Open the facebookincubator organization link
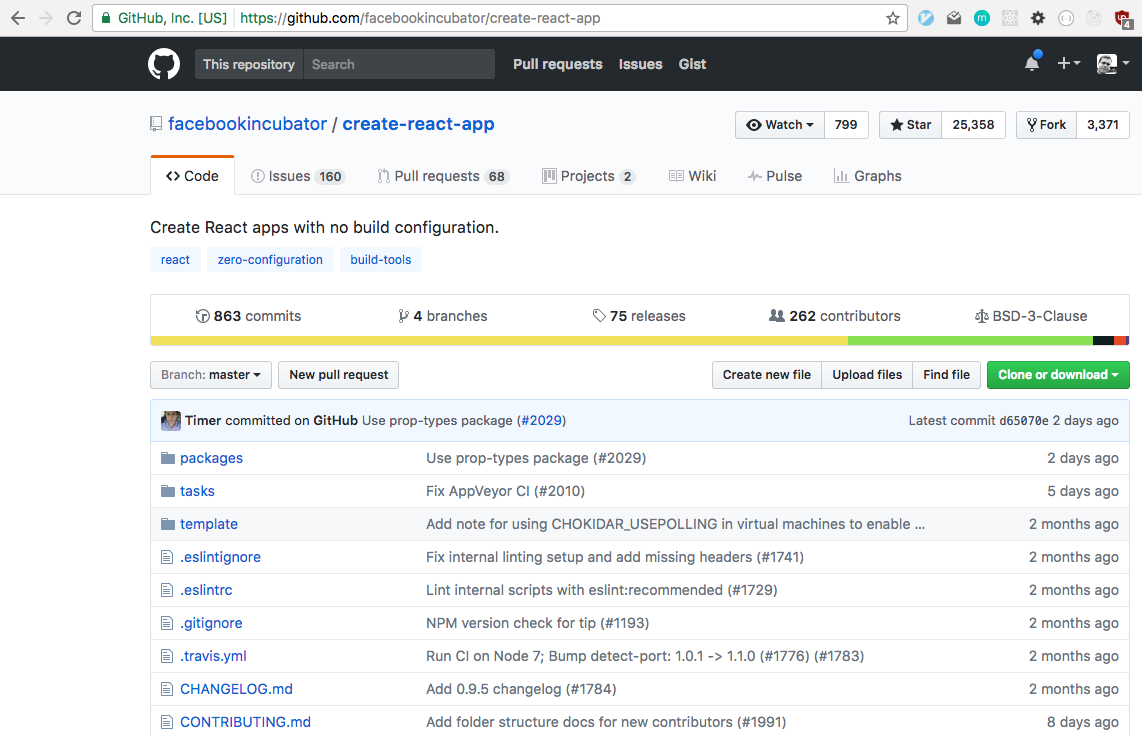 pos(248,124)
